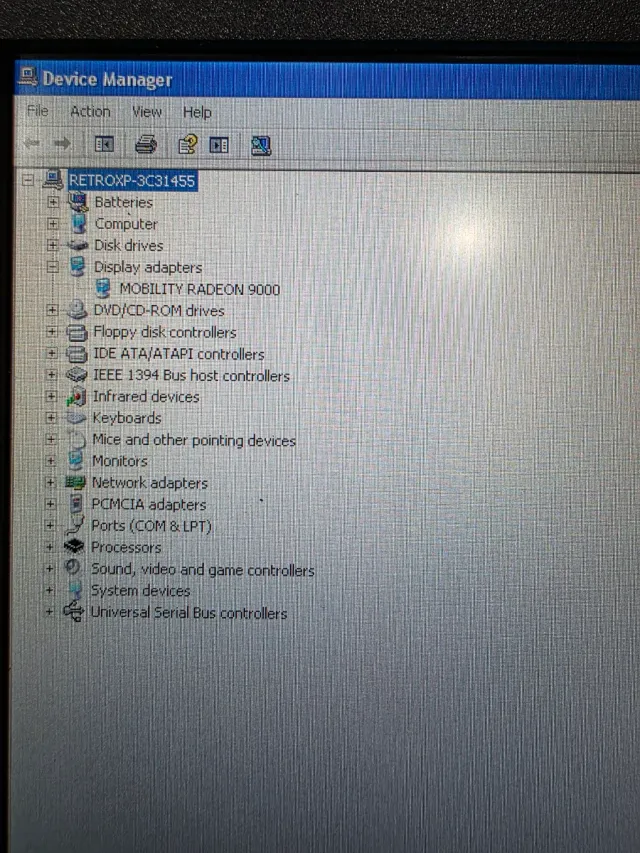The height and width of the screenshot is (853, 640).
Task: Click the Processors chip icon
Action: coord(74,546)
